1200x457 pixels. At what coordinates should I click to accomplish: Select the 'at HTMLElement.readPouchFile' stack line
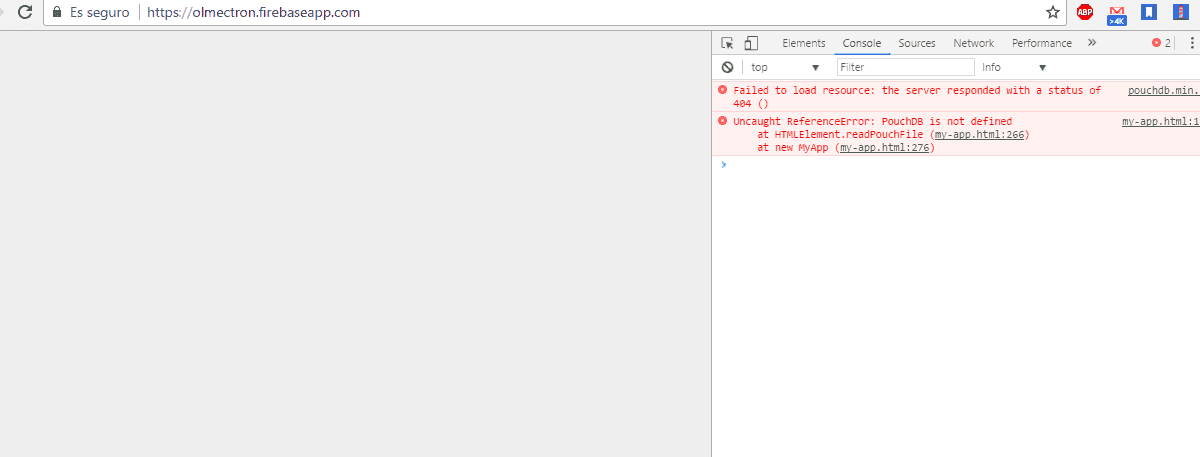point(893,134)
